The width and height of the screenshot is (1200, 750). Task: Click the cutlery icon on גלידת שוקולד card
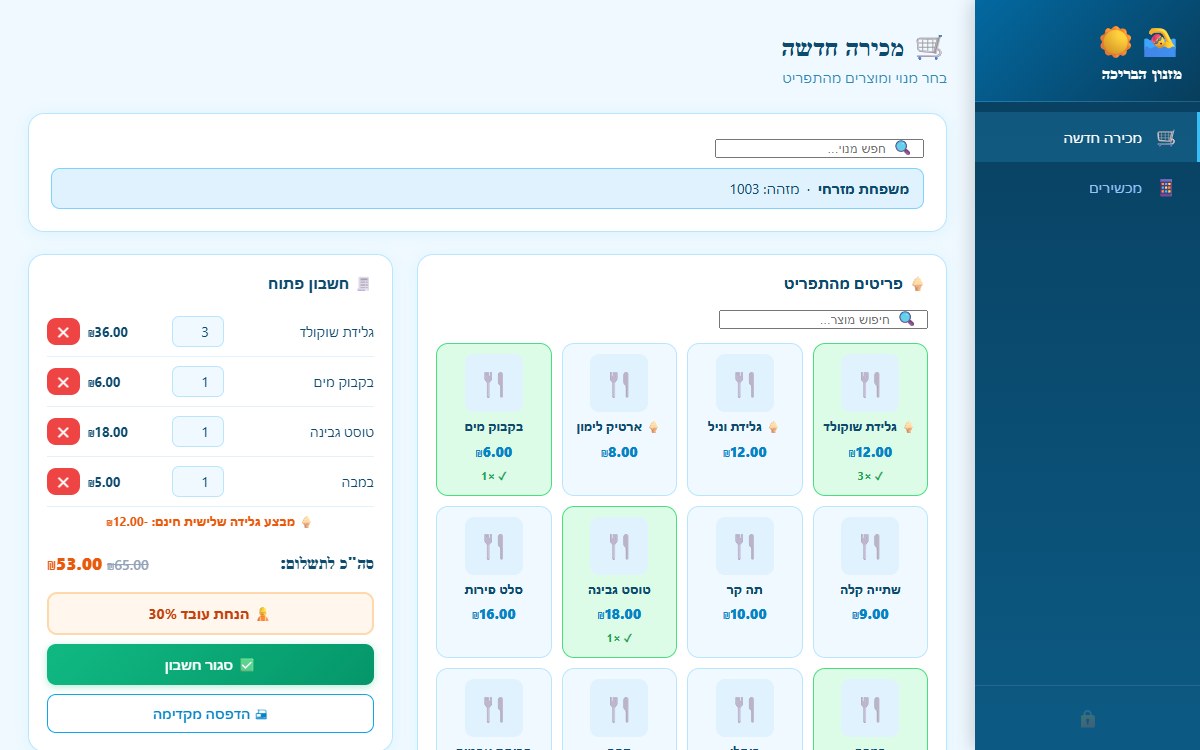870,383
